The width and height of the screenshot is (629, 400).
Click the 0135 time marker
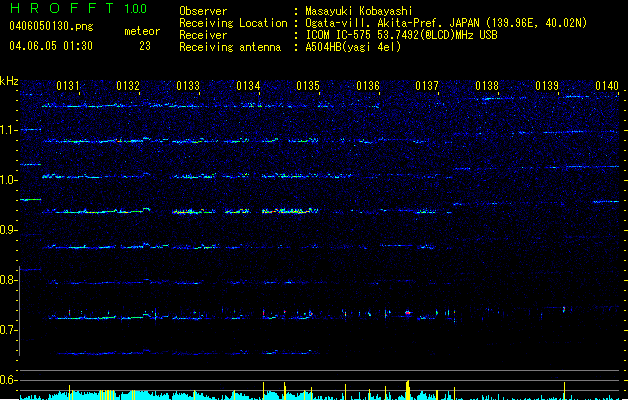(x=308, y=86)
